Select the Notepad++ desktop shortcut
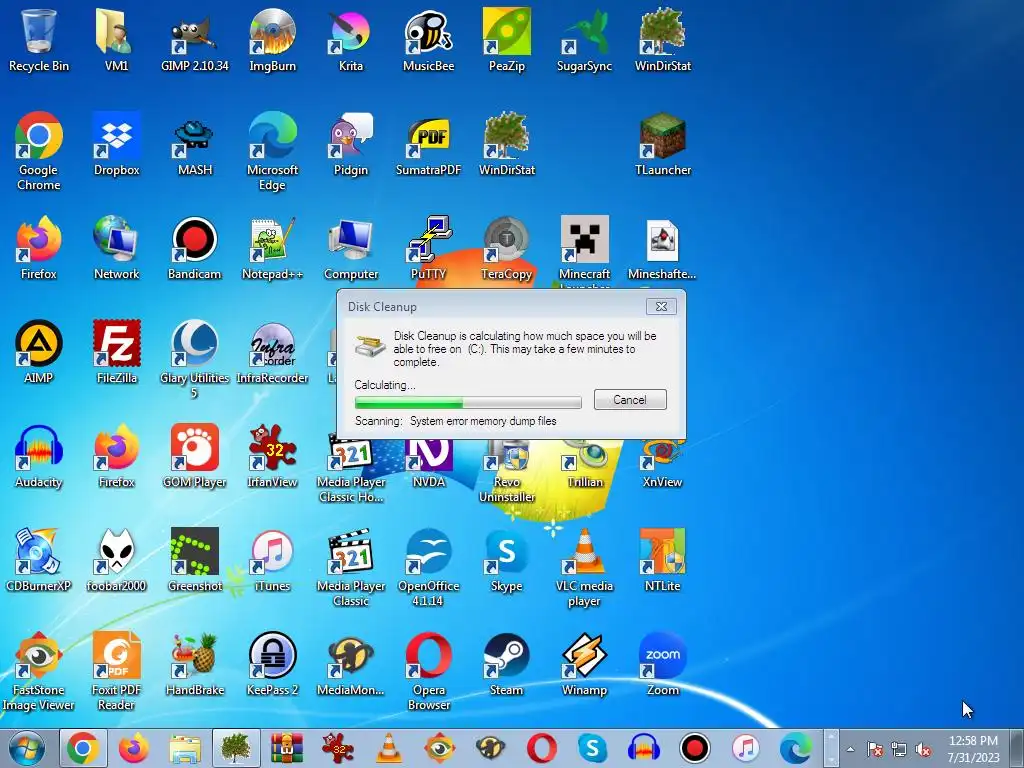Screen dimensions: 1024x768 point(272,249)
